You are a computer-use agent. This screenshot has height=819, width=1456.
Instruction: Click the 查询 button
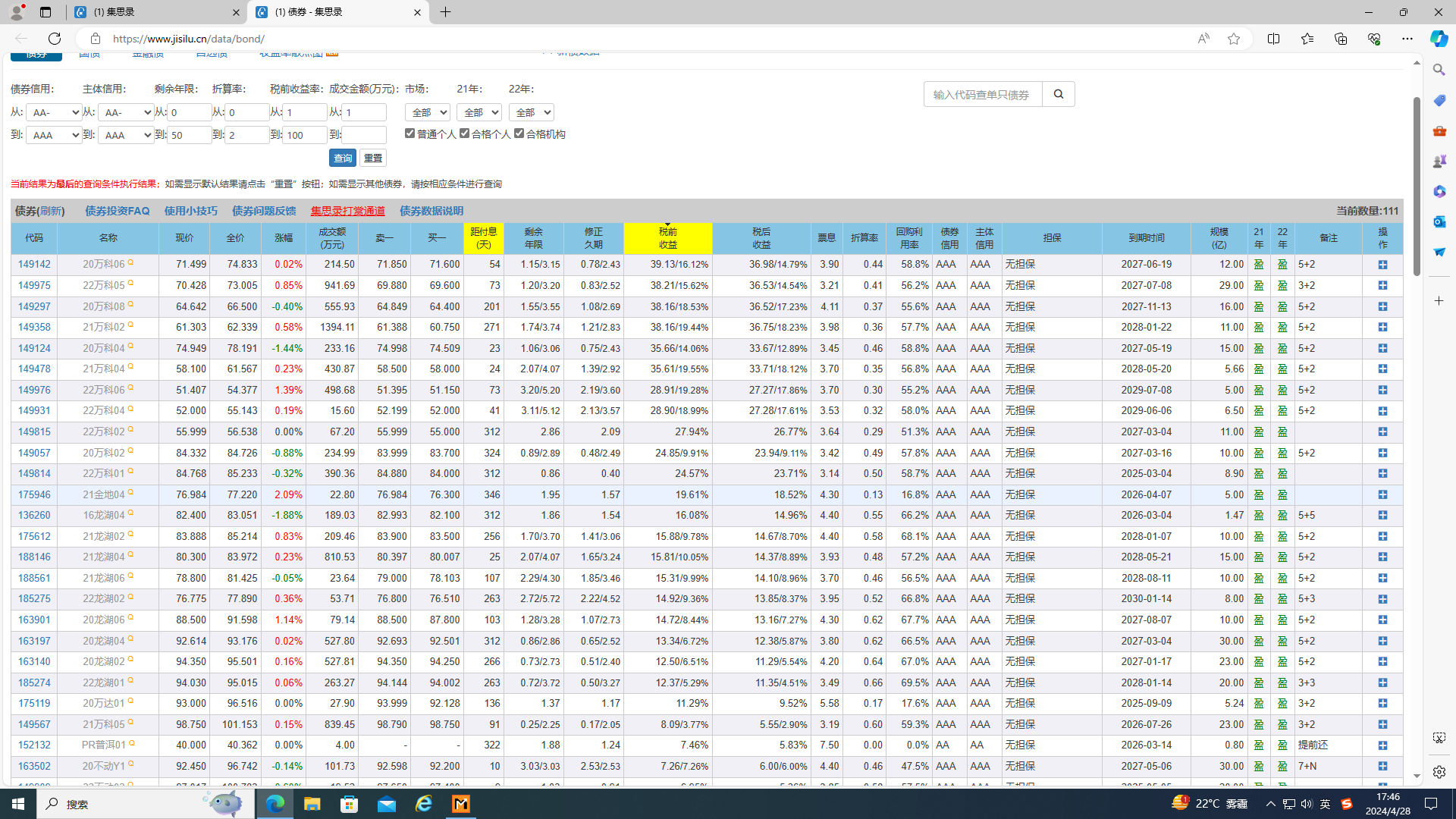coord(342,158)
